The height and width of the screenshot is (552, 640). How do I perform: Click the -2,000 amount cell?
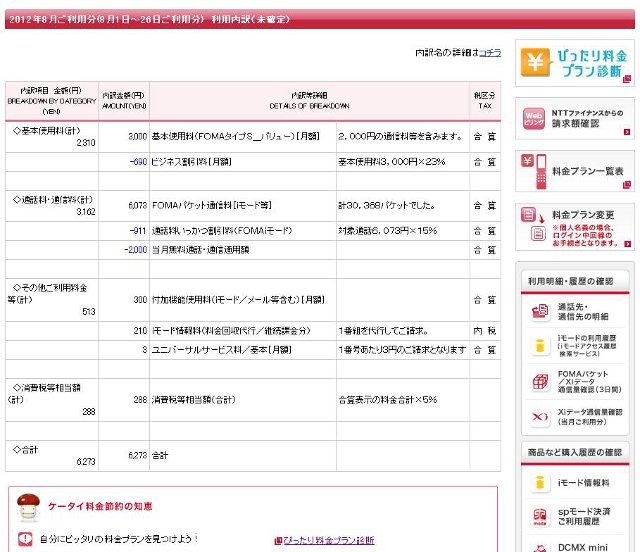tap(124, 250)
